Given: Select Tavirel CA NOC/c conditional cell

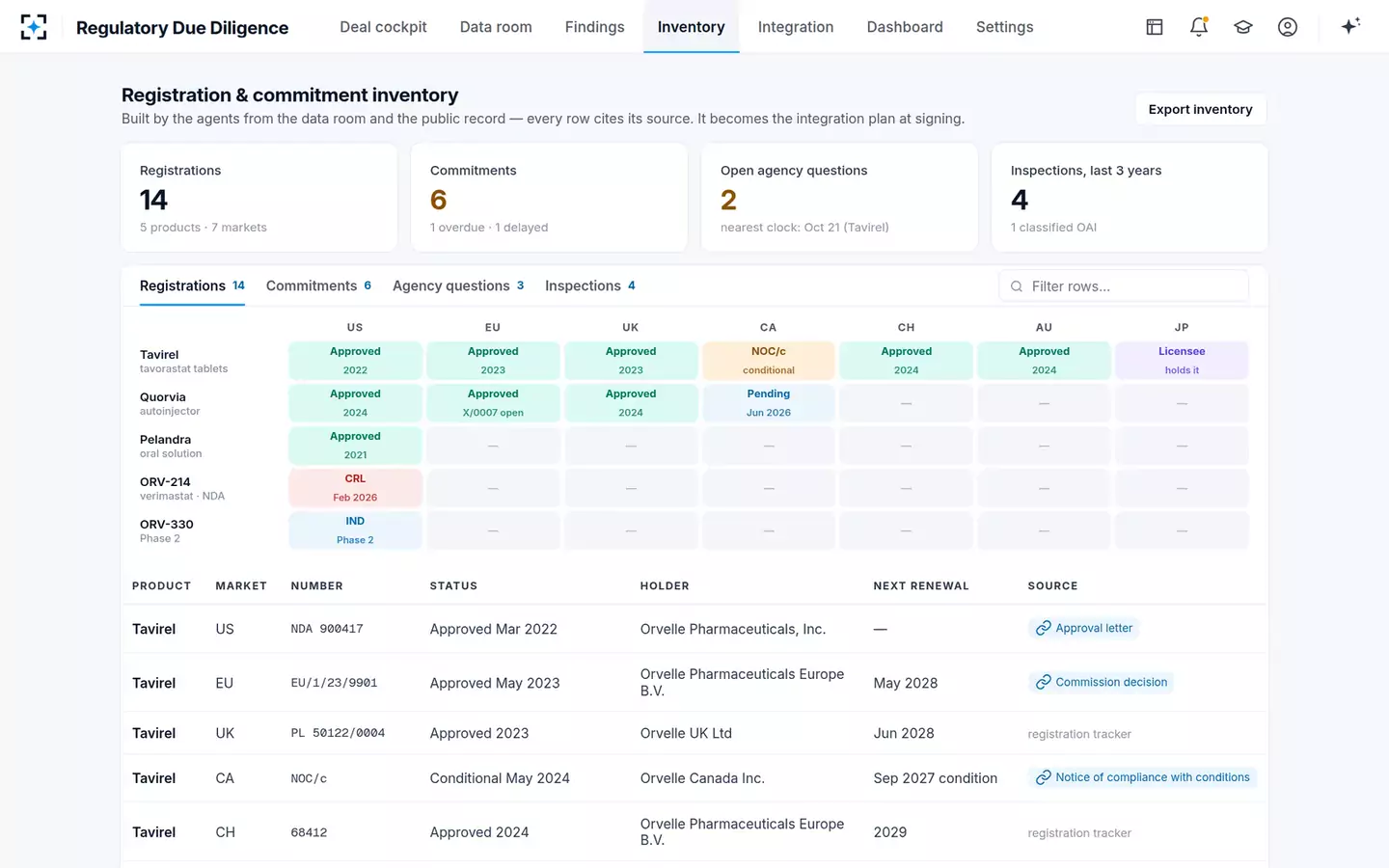Looking at the screenshot, I should point(769,361).
